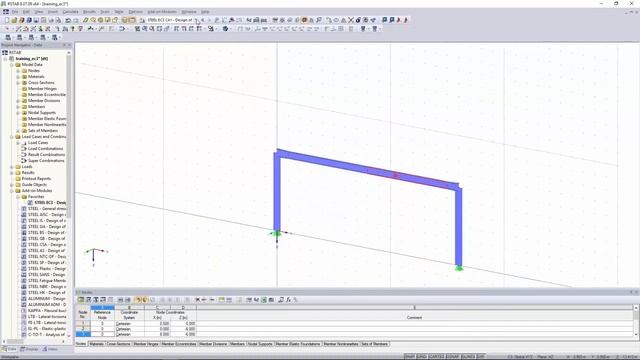Select STEEL AISC module entry
This screenshot has width=640, height=360.
(x=47, y=215)
